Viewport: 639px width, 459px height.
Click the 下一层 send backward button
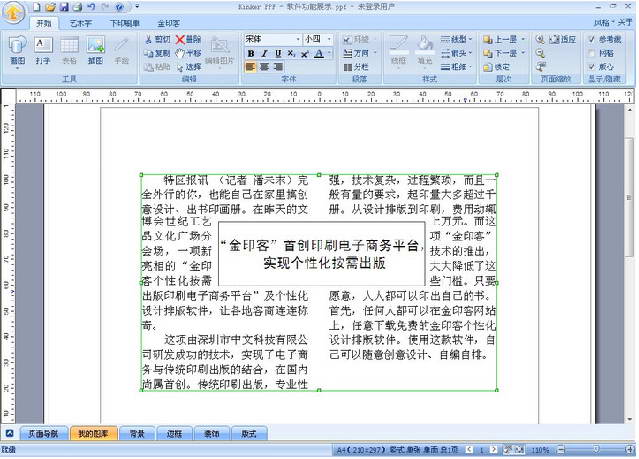click(504, 53)
